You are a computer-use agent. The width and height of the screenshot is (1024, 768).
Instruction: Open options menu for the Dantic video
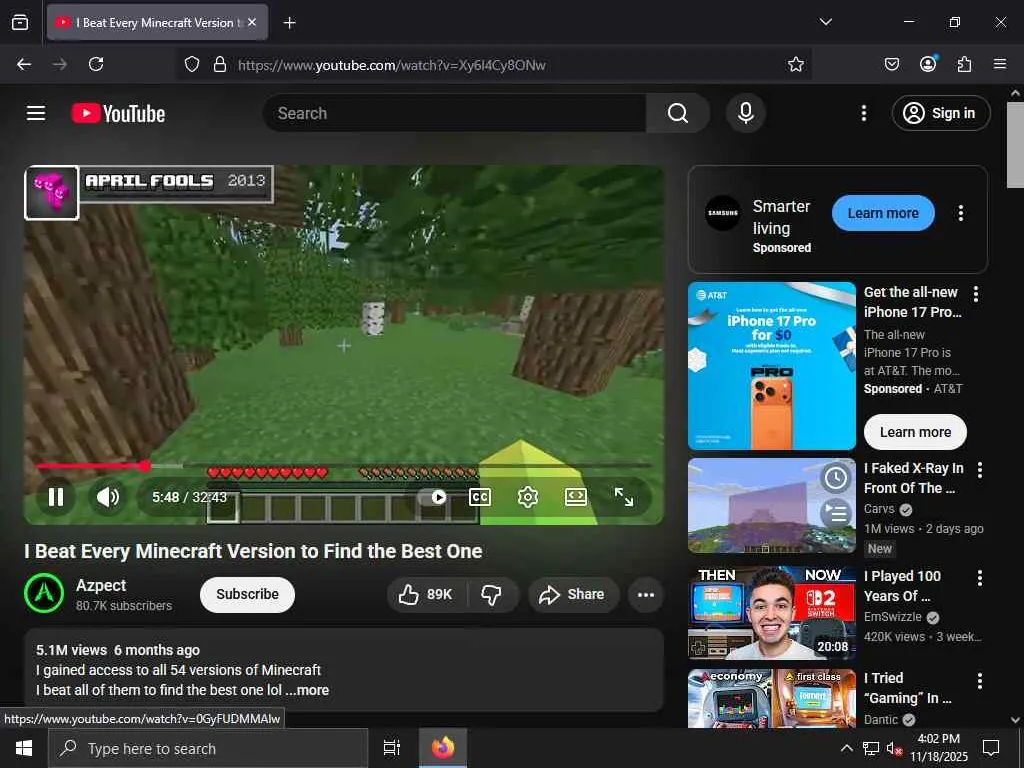(x=980, y=680)
